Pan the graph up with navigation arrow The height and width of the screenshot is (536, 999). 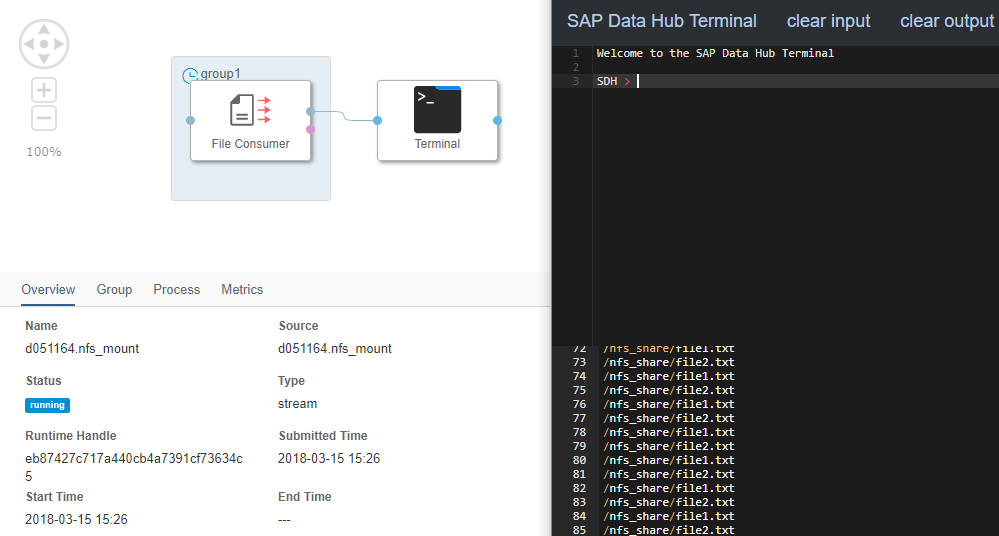pyautogui.click(x=44, y=30)
